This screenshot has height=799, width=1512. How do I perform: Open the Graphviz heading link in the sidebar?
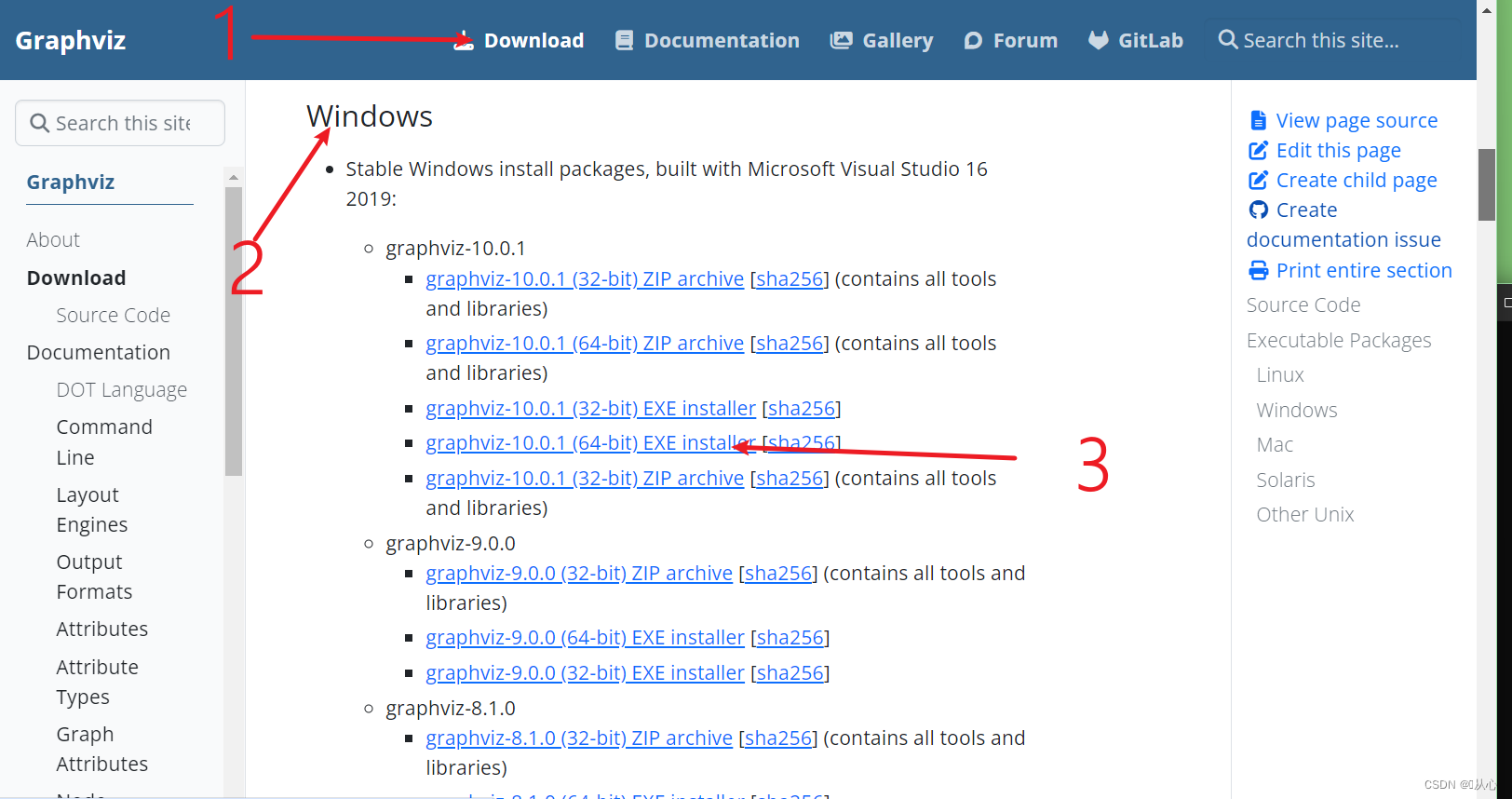[71, 183]
